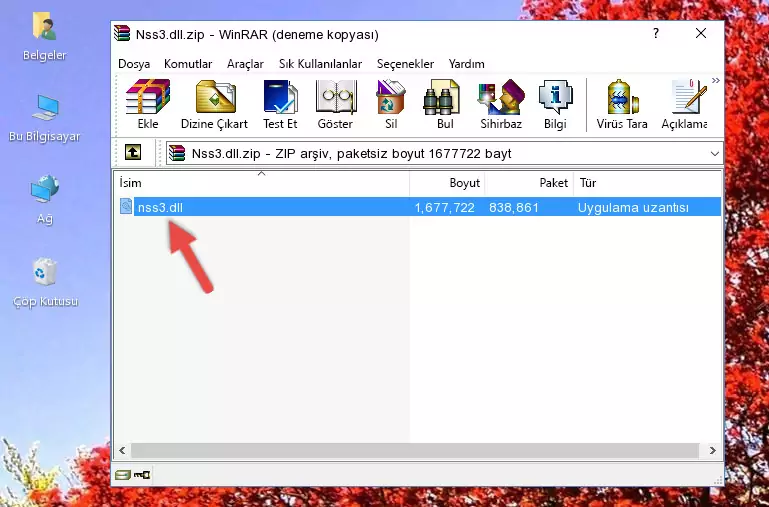Click the archive path combo box

click(444, 153)
